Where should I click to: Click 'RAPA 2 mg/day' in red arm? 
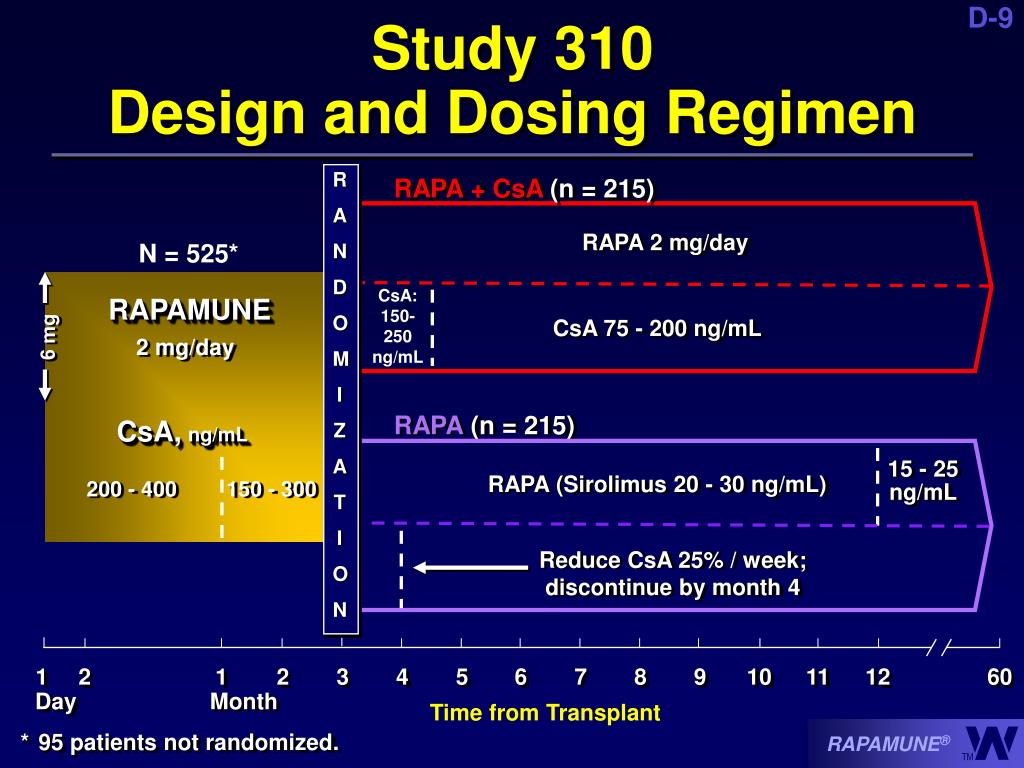pyautogui.click(x=665, y=243)
